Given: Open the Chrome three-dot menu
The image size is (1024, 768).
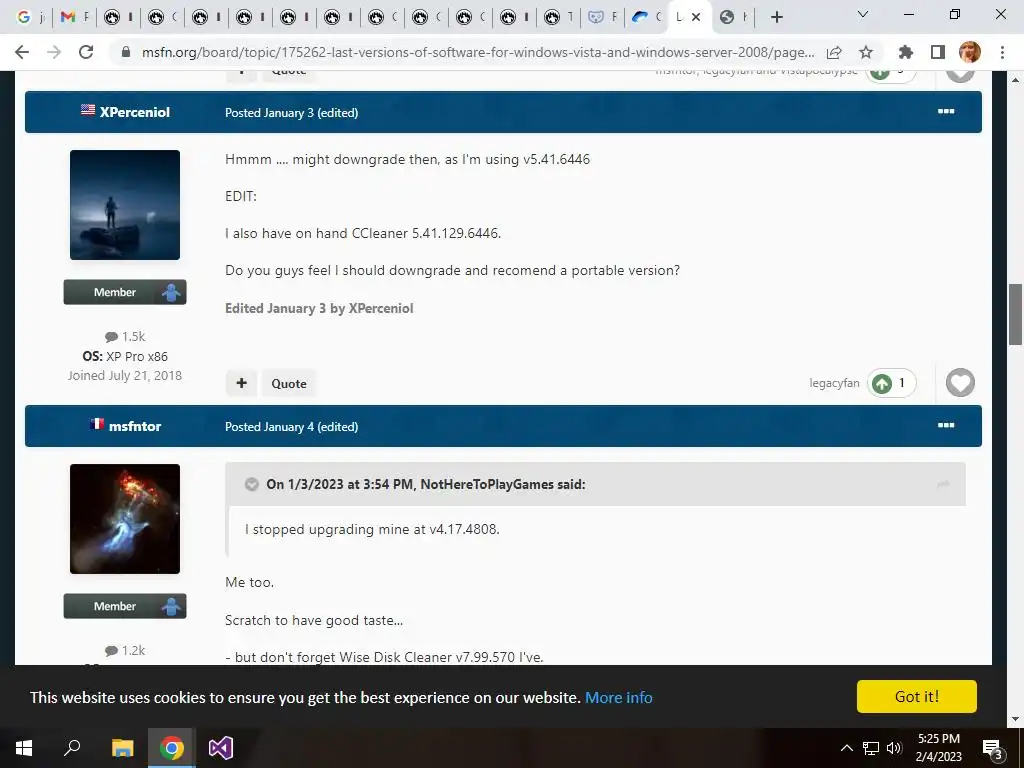Looking at the screenshot, I should tap(1002, 52).
